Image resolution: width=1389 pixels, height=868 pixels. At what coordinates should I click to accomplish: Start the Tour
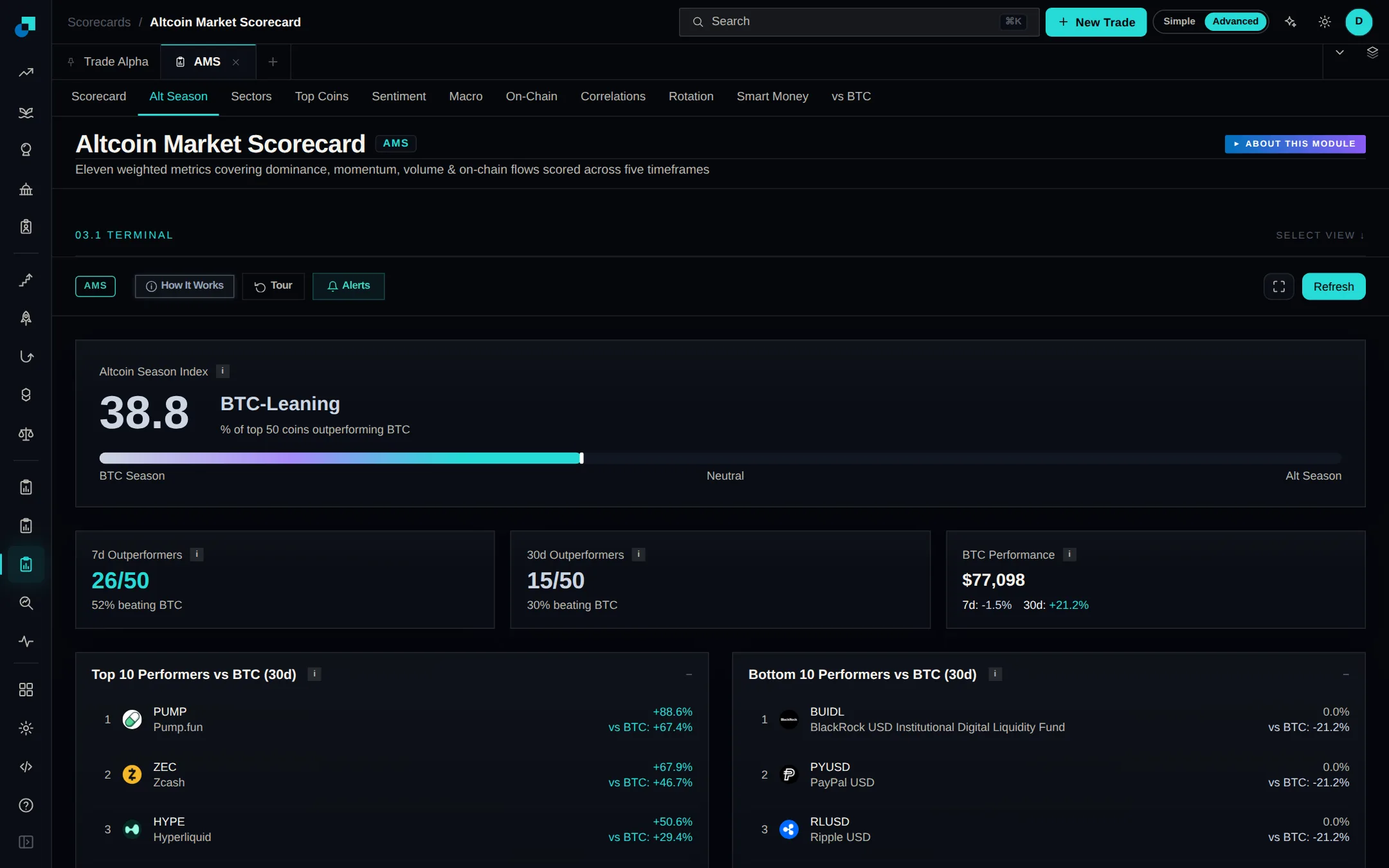click(273, 286)
